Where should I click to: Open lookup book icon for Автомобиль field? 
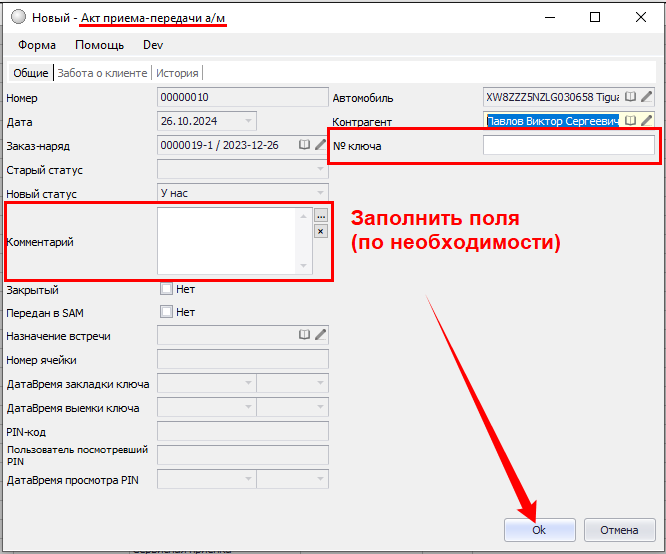[630, 97]
